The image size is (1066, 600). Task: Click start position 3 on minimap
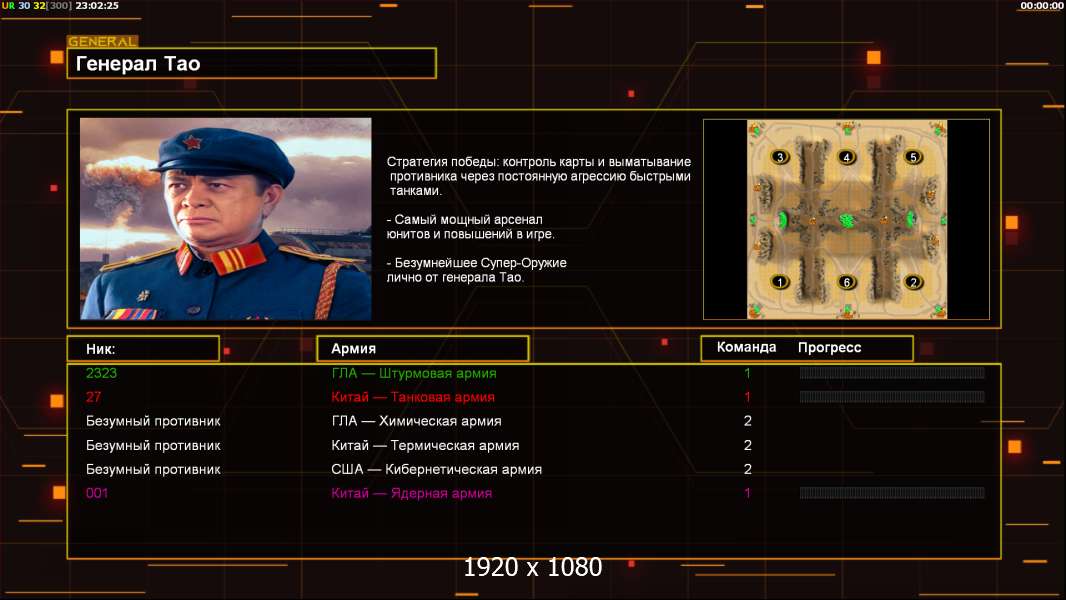coord(780,157)
